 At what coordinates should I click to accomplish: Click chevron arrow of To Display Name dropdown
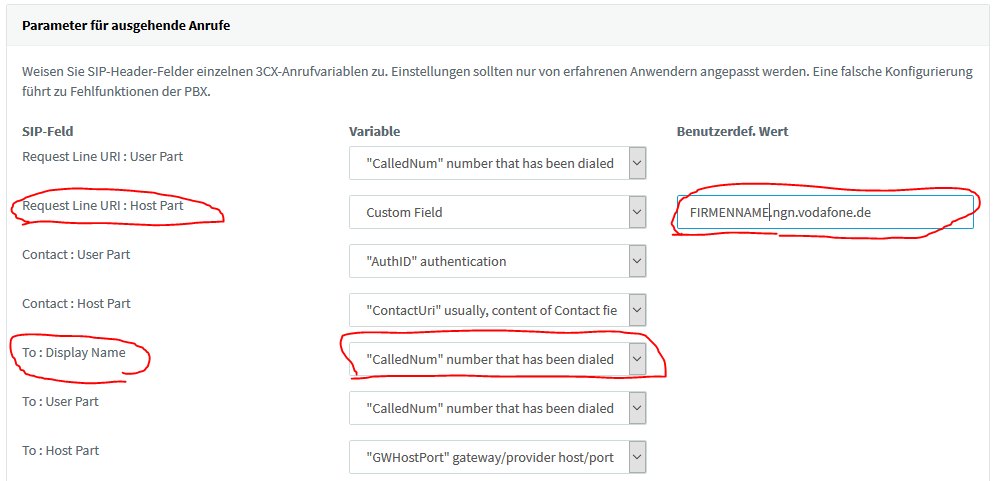(x=637, y=359)
